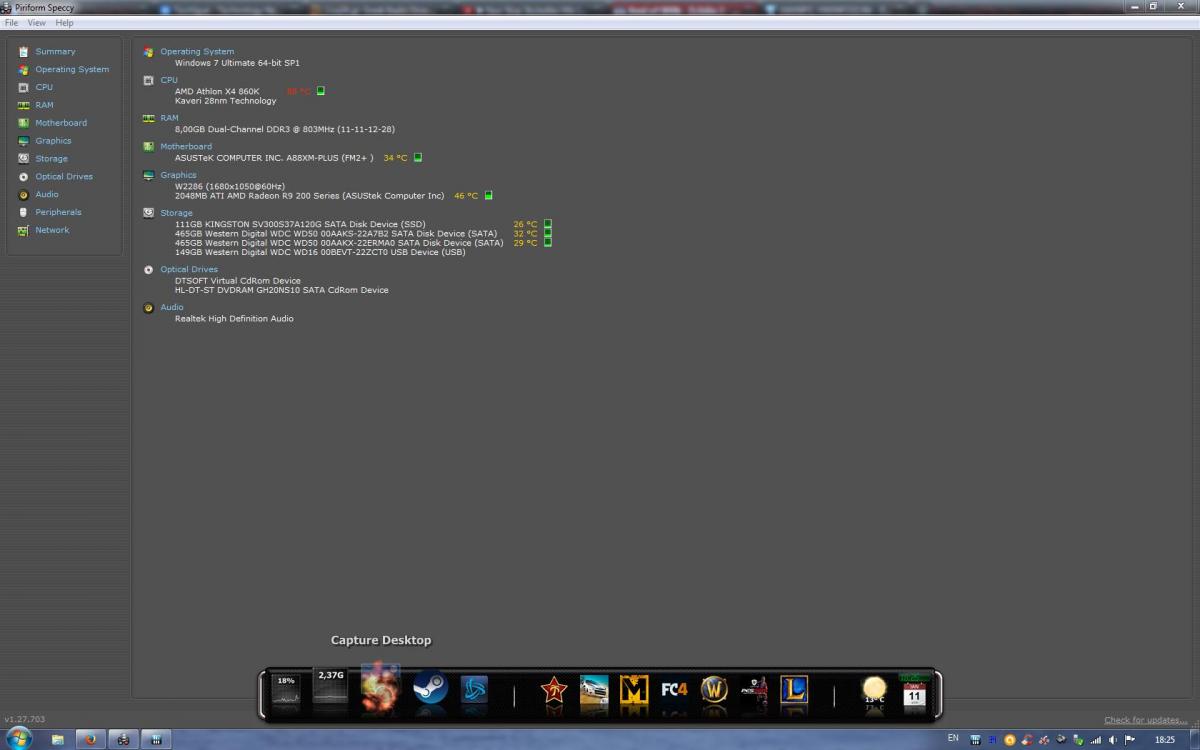Click the Optical Drives heading in summary
The image size is (1200, 750).
point(189,269)
